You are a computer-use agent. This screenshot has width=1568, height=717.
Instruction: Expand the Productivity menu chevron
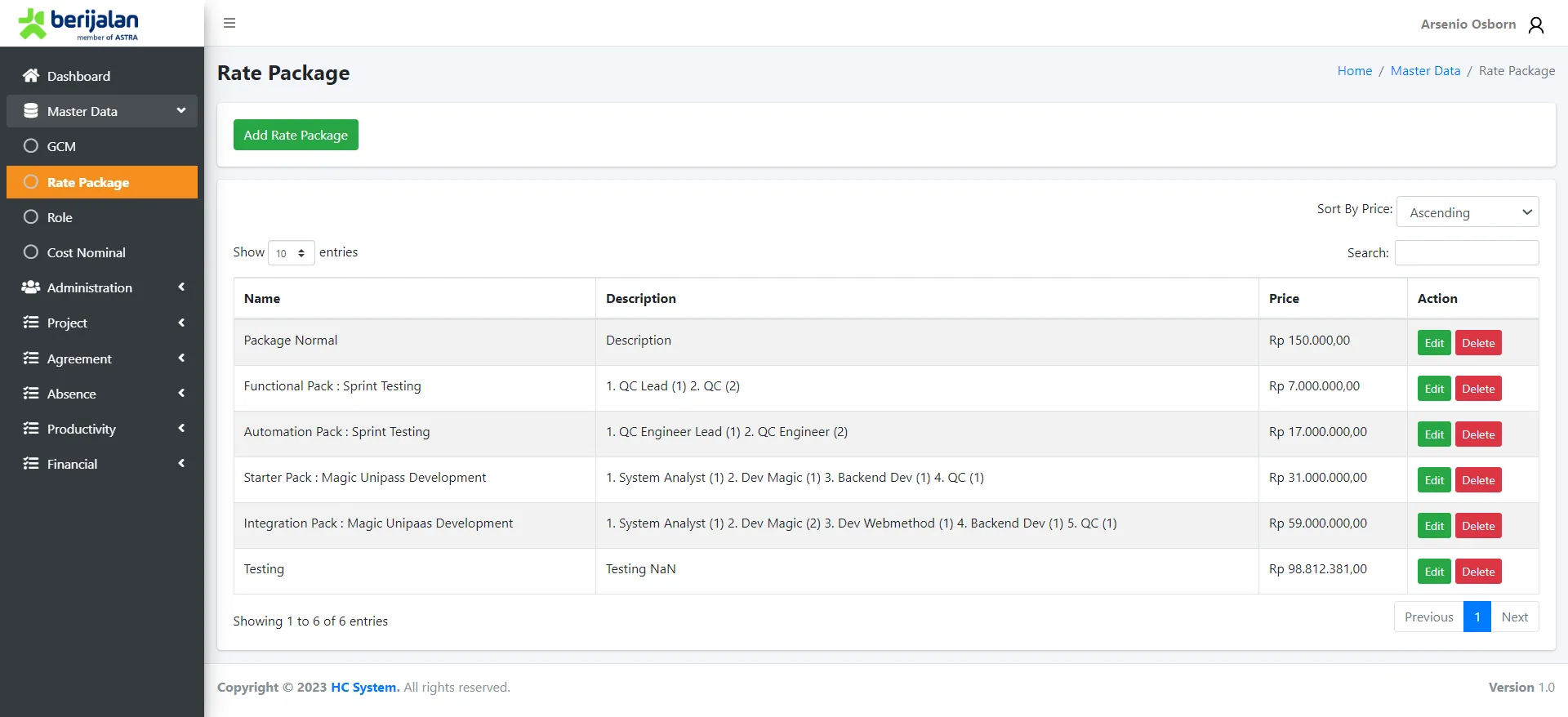click(x=181, y=429)
